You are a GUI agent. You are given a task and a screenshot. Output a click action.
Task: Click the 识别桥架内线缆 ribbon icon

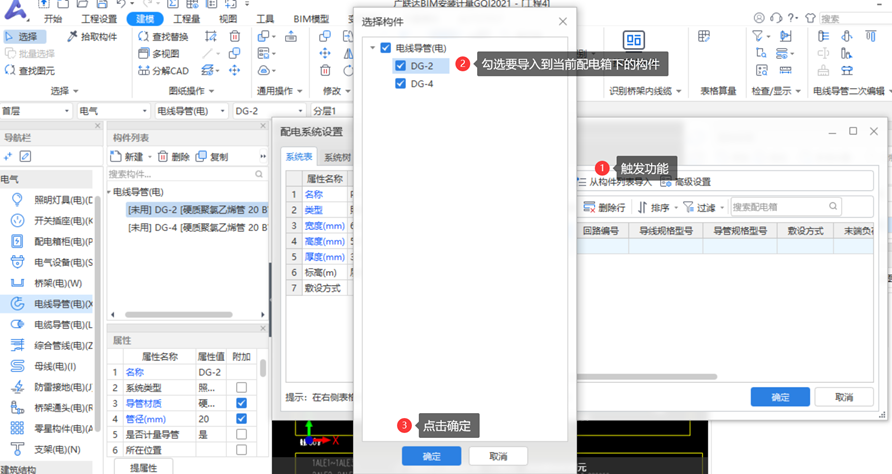[633, 40]
